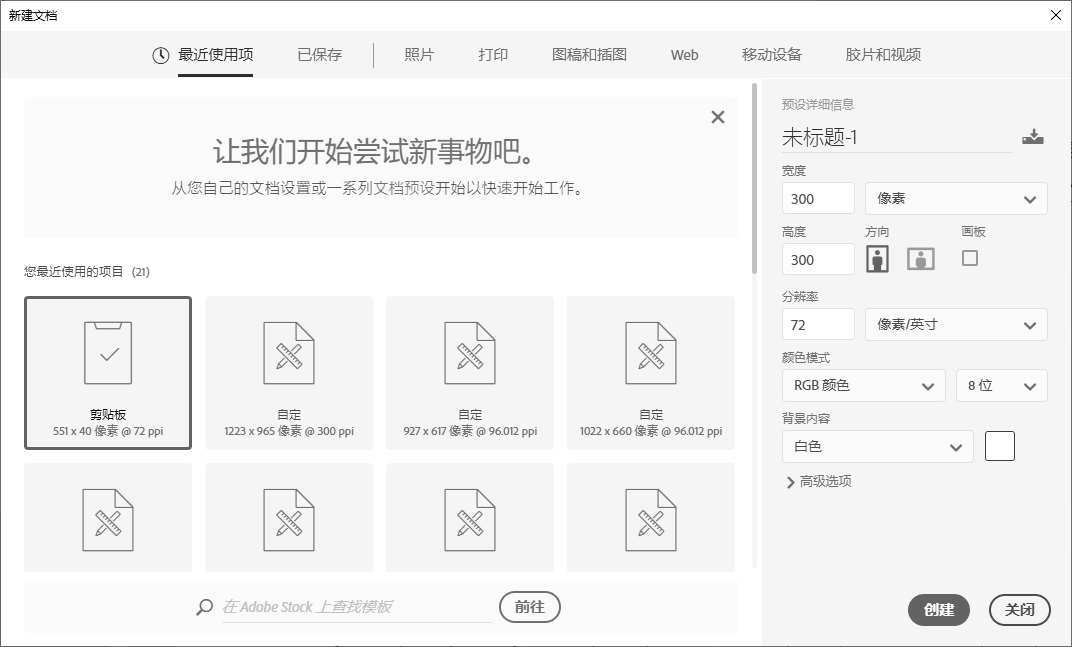Select portrait orientation icon
The image size is (1072, 647).
pos(878,259)
